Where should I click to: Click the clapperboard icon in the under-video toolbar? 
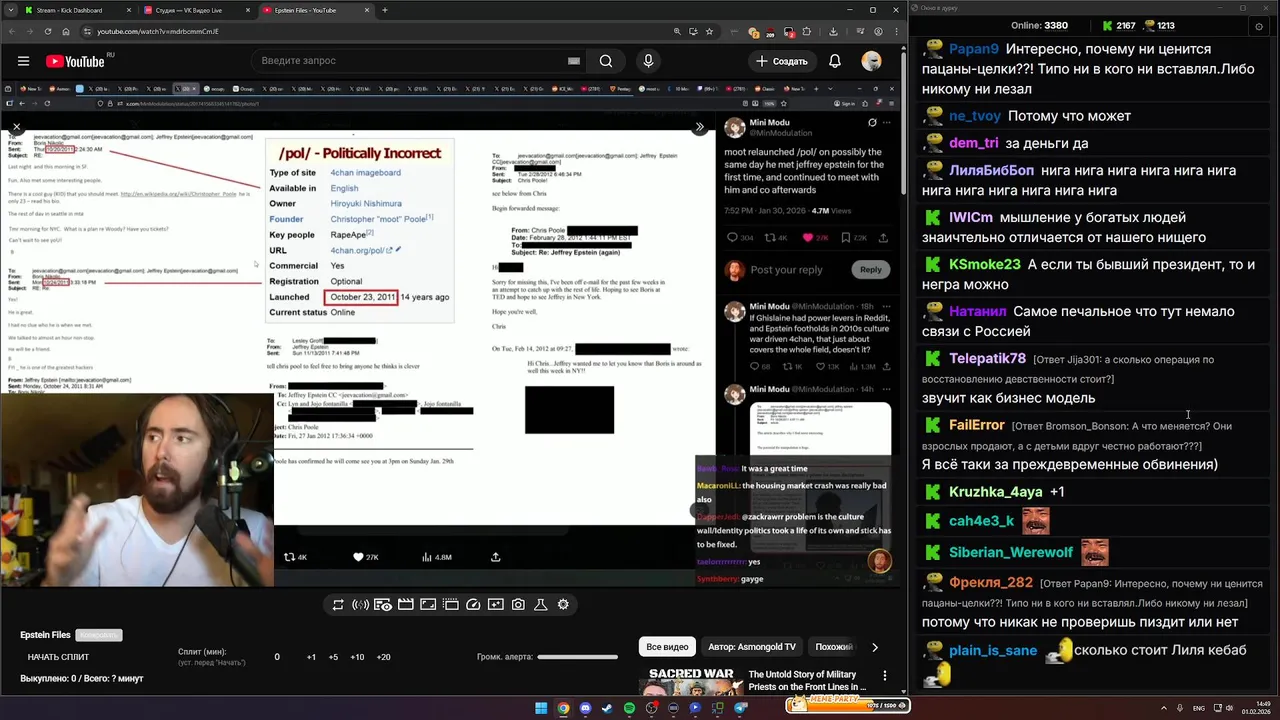[x=405, y=605]
